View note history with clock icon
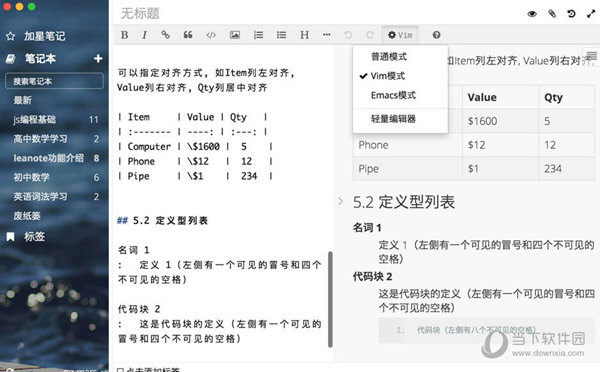The height and width of the screenshot is (372, 600). [571, 14]
